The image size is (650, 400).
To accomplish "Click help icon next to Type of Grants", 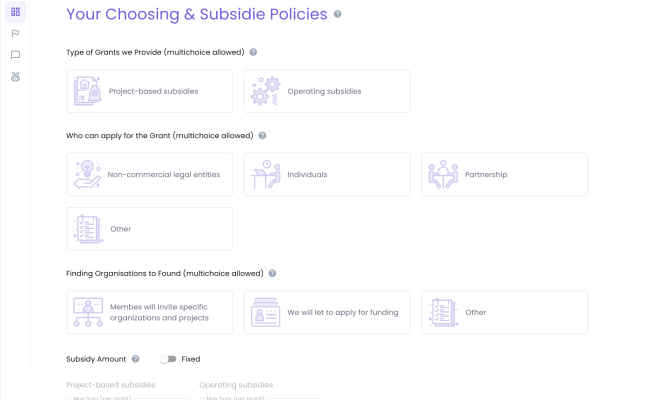I will pos(253,52).
